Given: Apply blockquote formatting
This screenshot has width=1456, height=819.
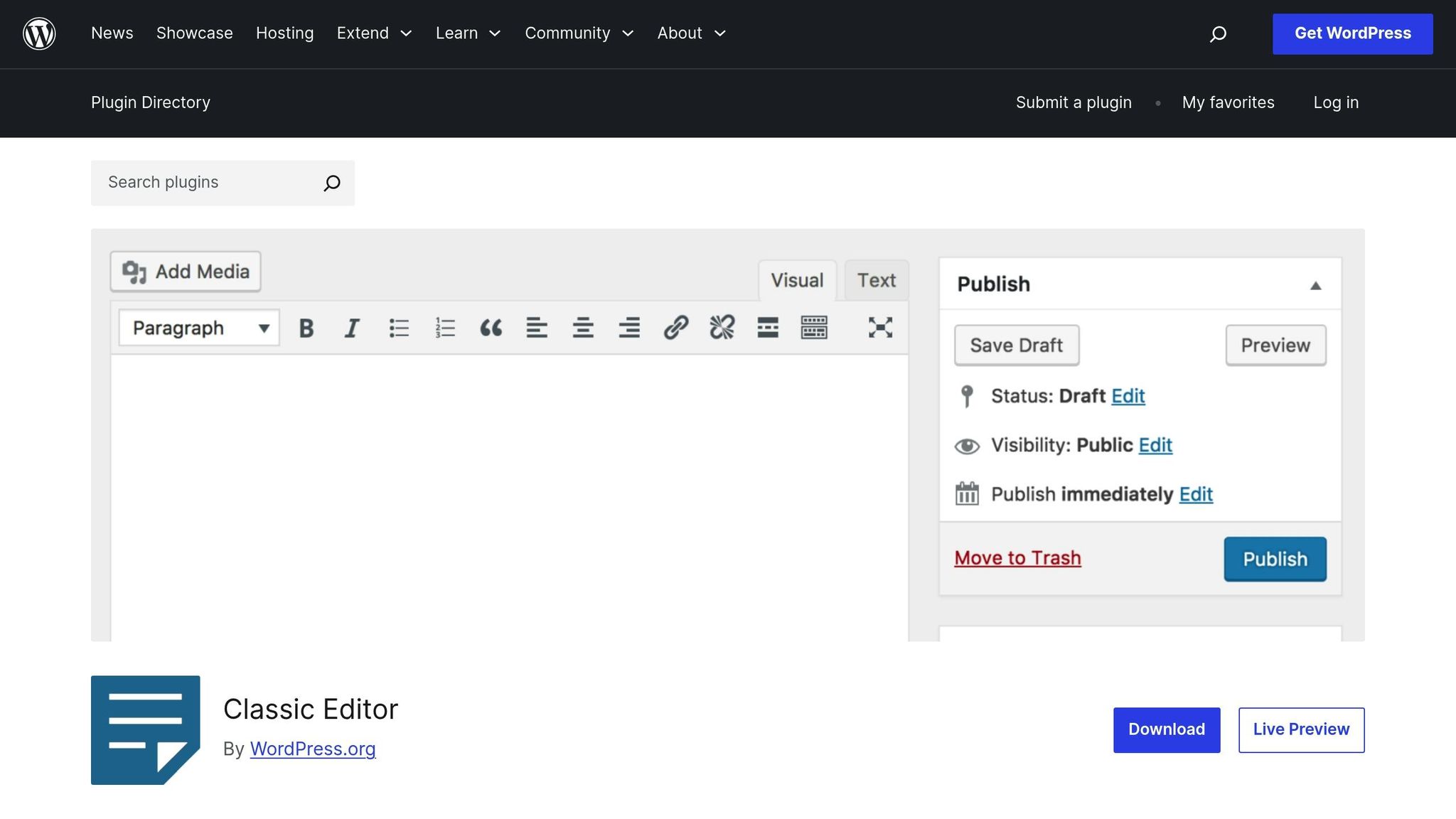Looking at the screenshot, I should [x=491, y=328].
